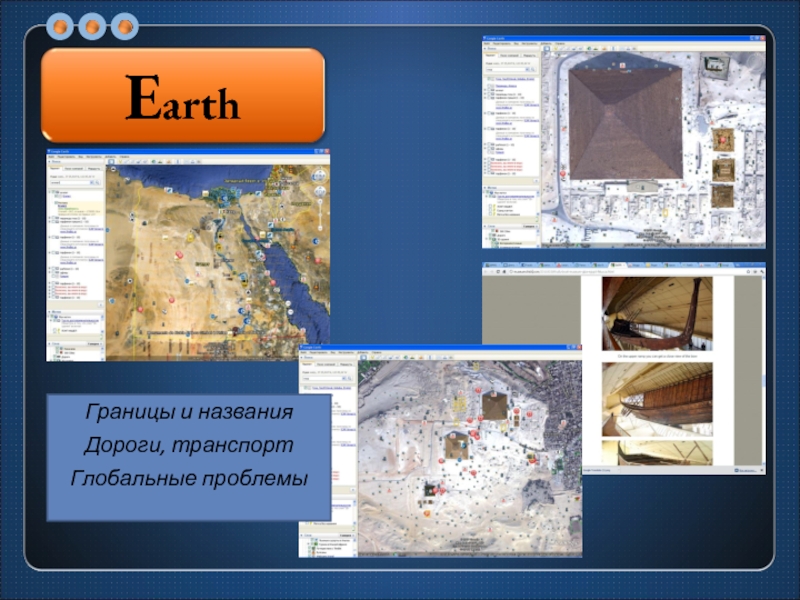Toggle the Дороги layer checkbox in pyramid close-up window
This screenshot has height=600, width=800.
coord(490,235)
